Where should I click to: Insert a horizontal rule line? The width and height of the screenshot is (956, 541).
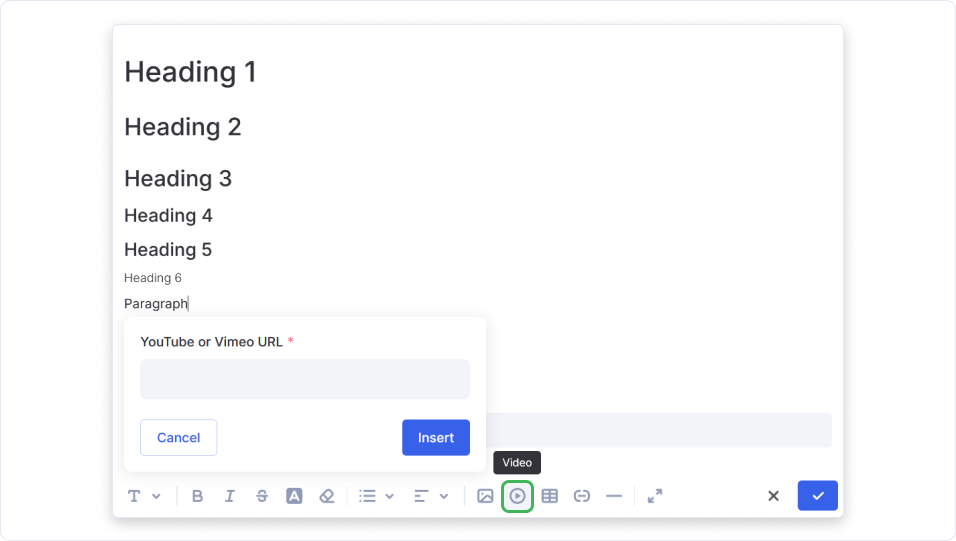coord(614,496)
